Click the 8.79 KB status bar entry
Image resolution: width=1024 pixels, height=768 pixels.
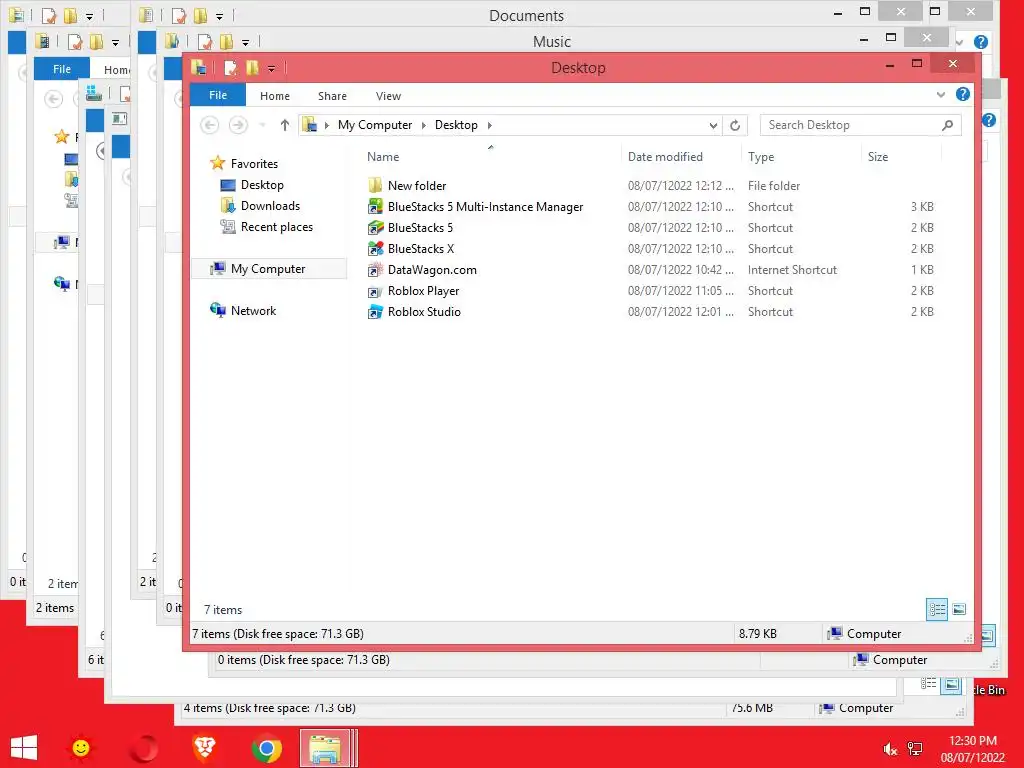758,633
